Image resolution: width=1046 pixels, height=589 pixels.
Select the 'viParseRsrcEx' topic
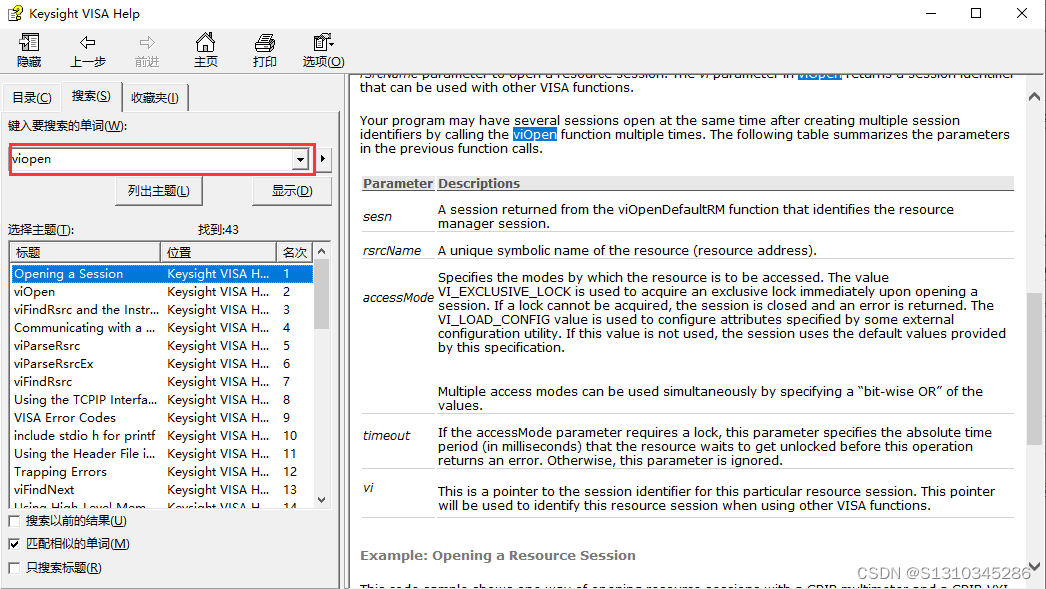pyautogui.click(x=162, y=364)
